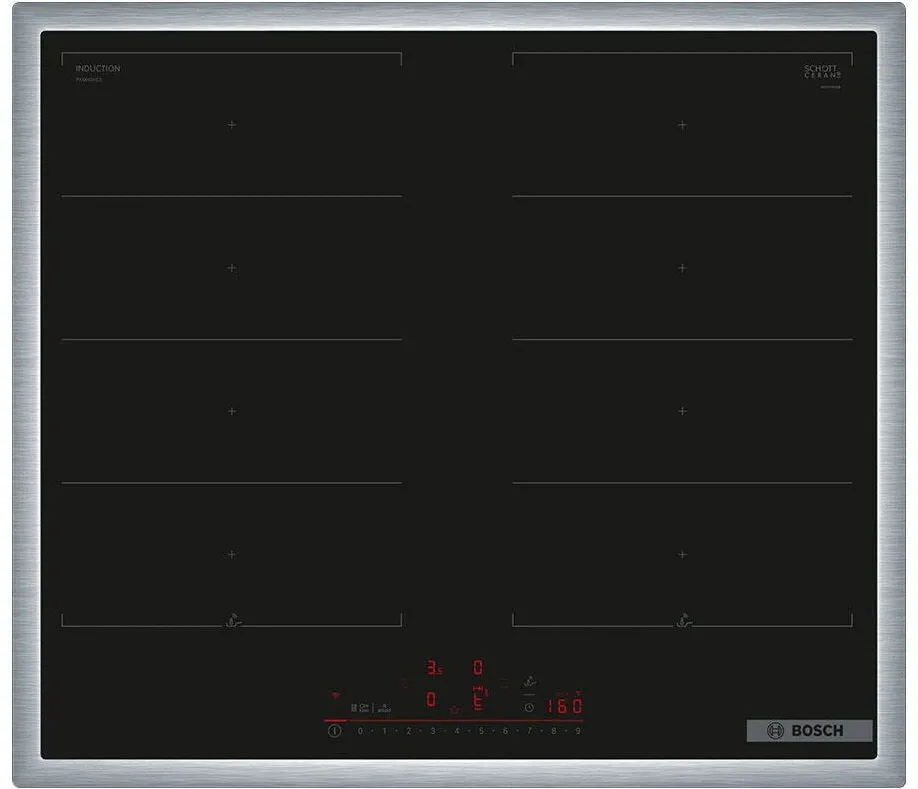
Task: Set power level 1 on the slider
Action: coord(385,731)
